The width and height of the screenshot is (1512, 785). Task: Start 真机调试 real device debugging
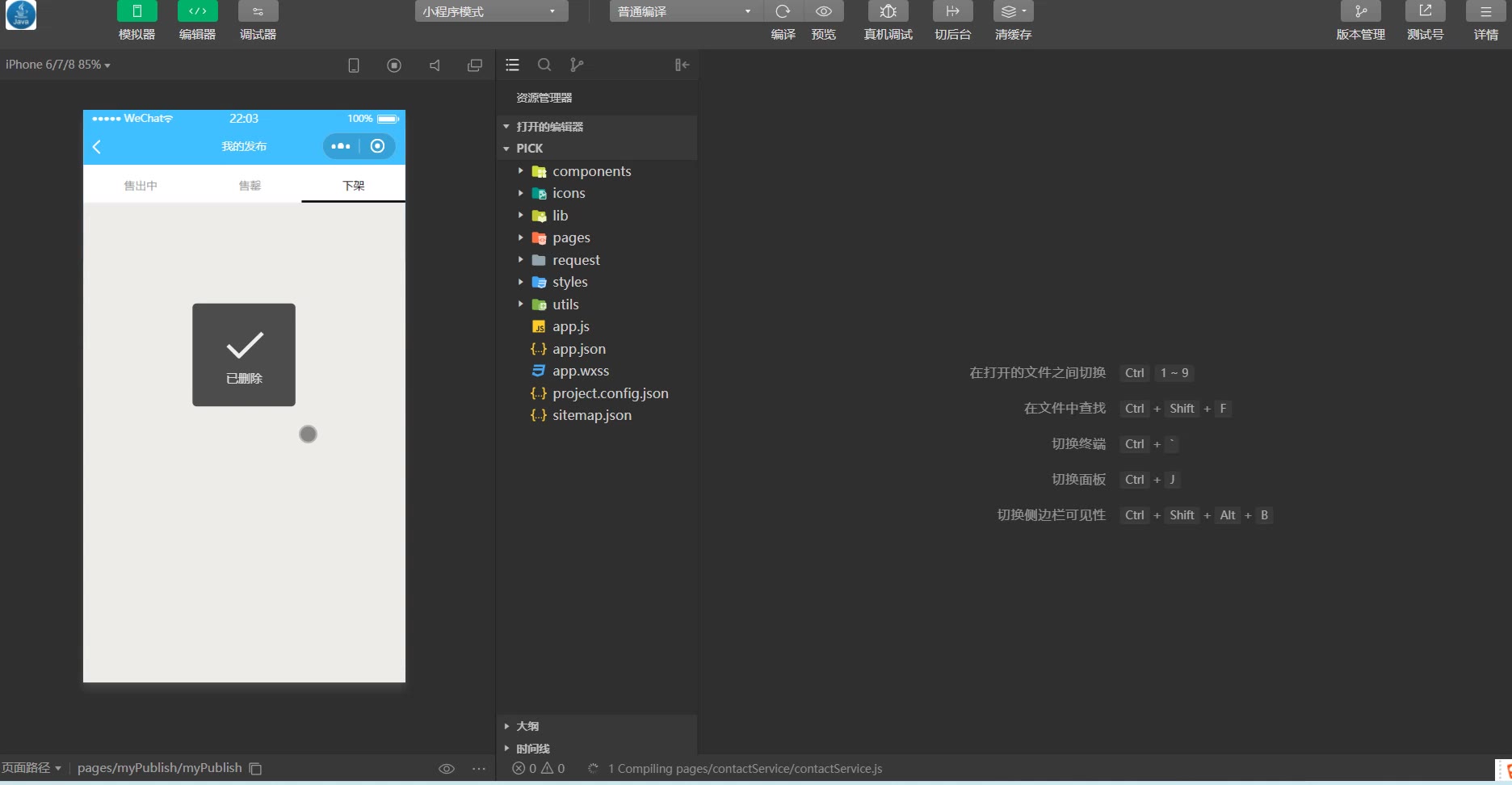coord(888,11)
